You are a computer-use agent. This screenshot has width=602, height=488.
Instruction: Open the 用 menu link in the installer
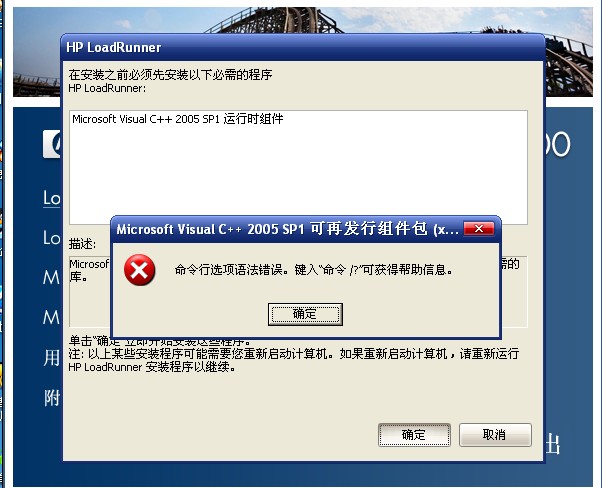pyautogui.click(x=52, y=358)
